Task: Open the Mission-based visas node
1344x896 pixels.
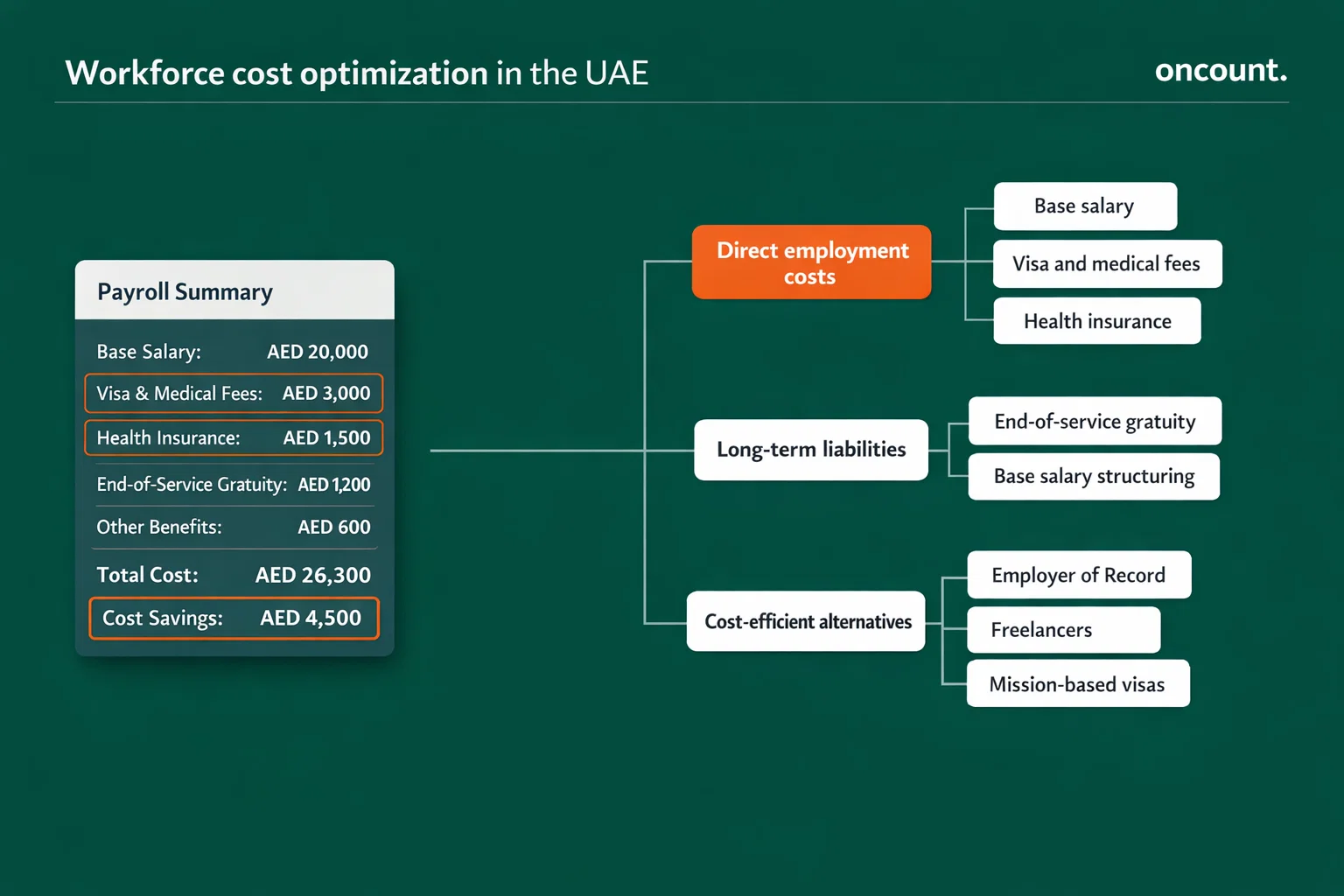Action: pos(1077,683)
